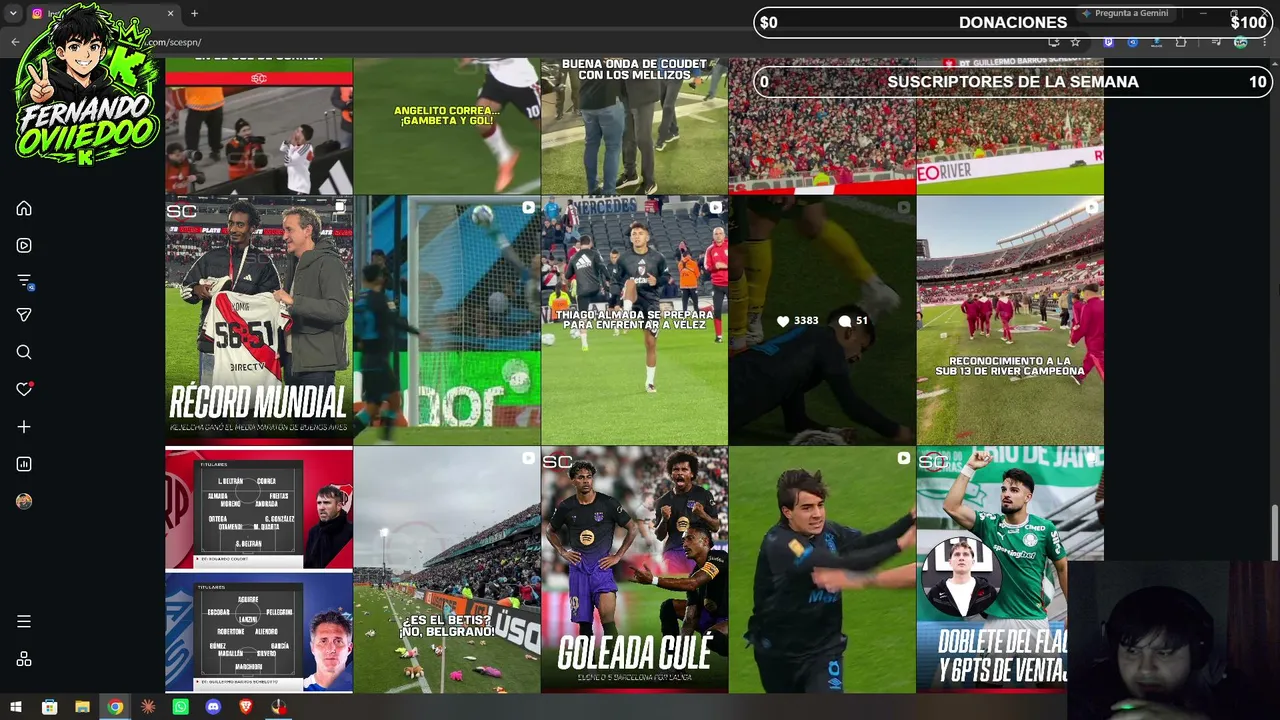The height and width of the screenshot is (720, 1280).
Task: Select the Instagram tab in Chrome
Action: (x=103, y=13)
